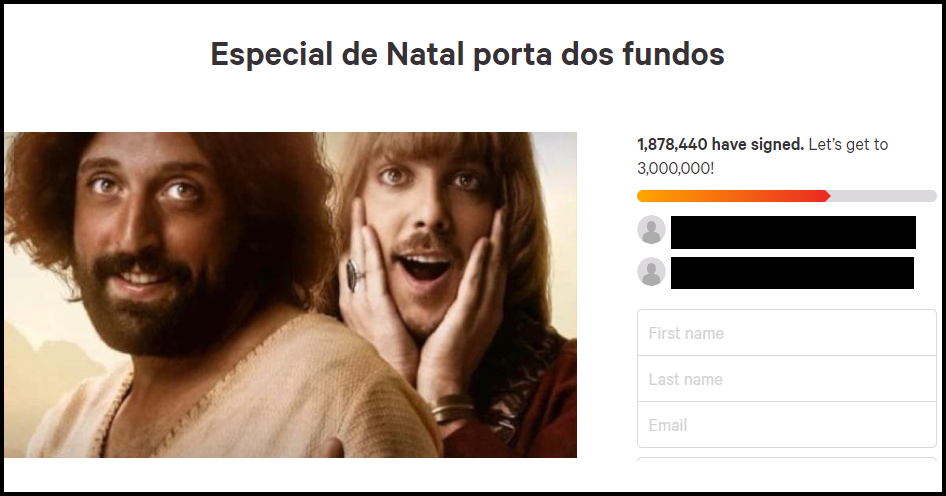Image resolution: width=946 pixels, height=496 pixels.
Task: Select the First name input field
Action: click(x=787, y=333)
